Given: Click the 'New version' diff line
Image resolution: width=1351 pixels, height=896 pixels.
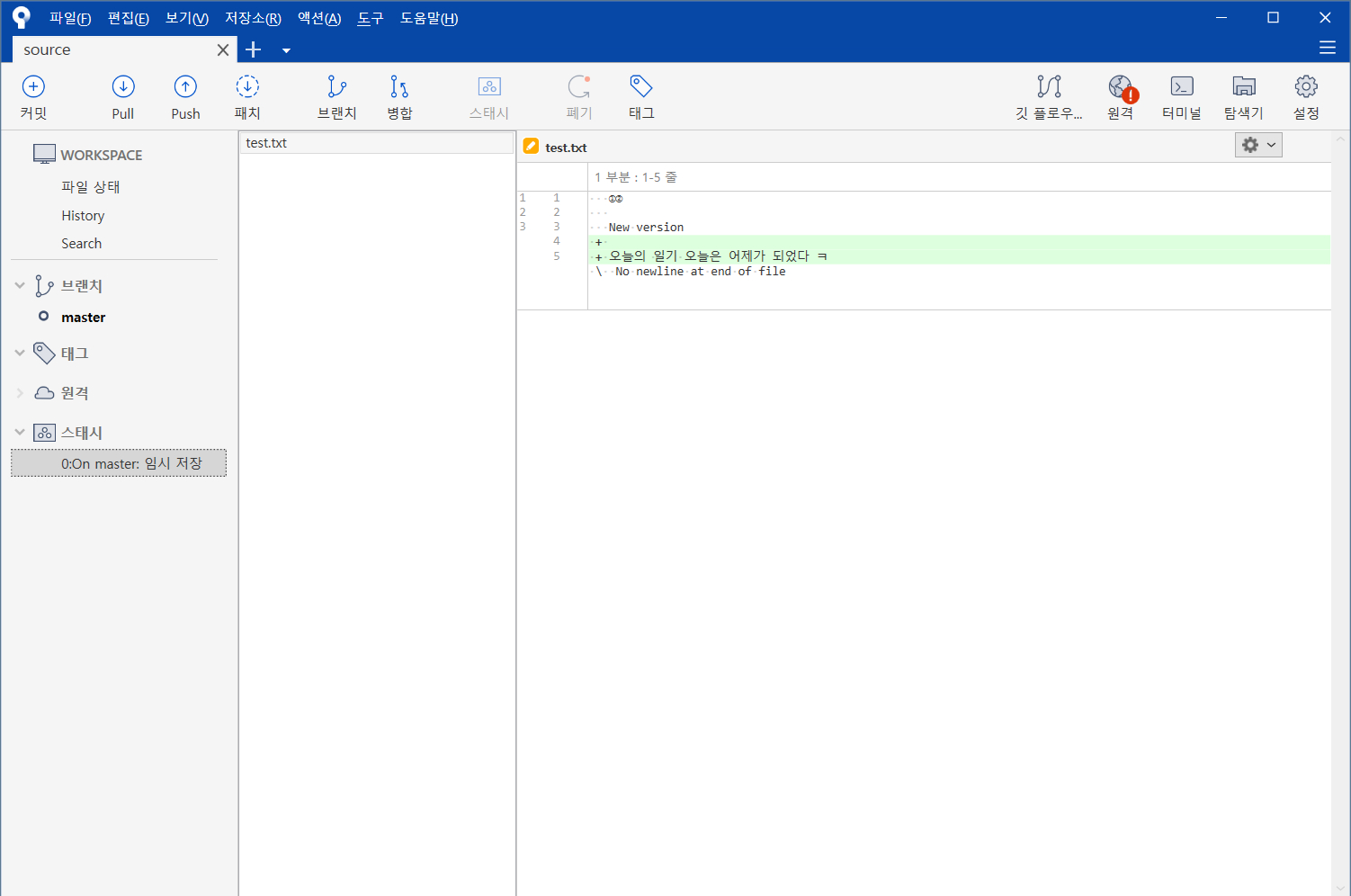Looking at the screenshot, I should pyautogui.click(x=646, y=227).
